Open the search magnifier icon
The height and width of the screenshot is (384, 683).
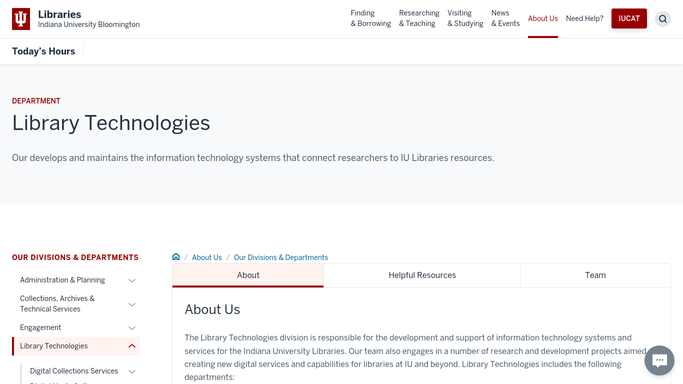point(663,19)
